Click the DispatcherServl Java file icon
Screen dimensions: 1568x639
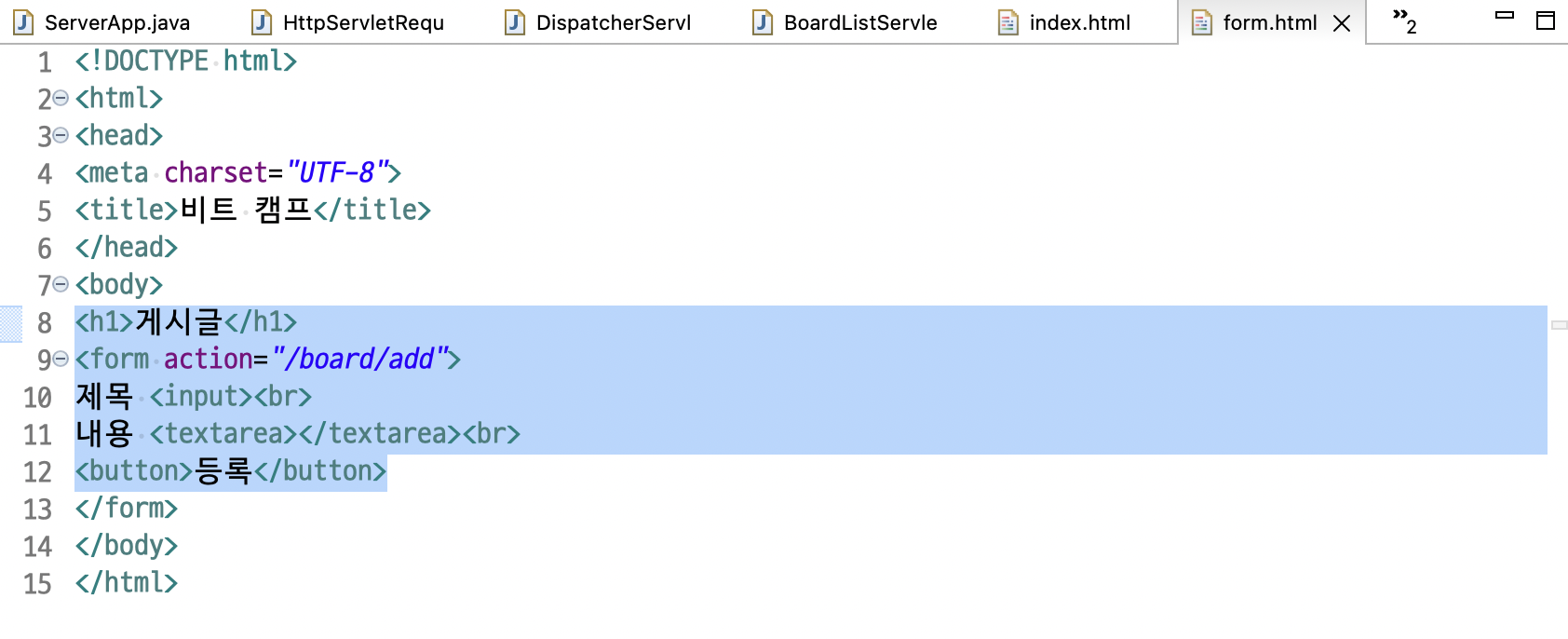pyautogui.click(x=515, y=22)
